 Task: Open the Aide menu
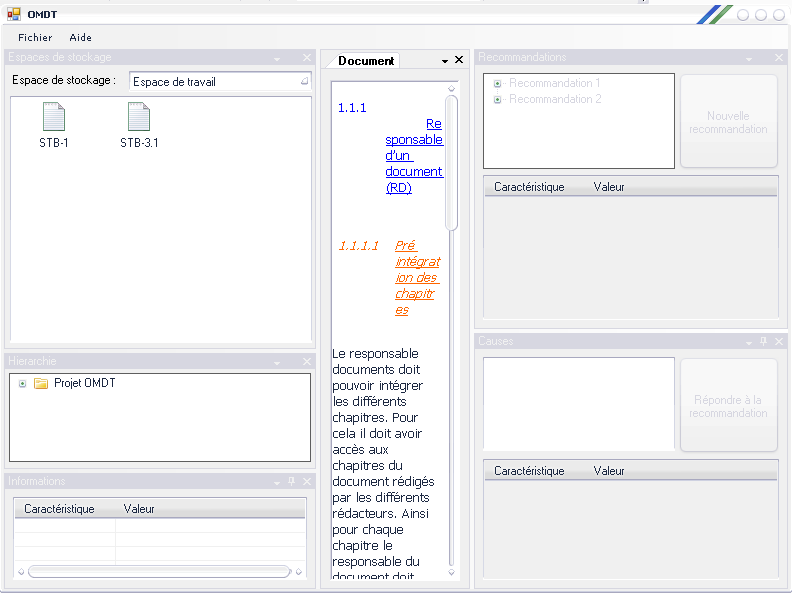pyautogui.click(x=80, y=37)
